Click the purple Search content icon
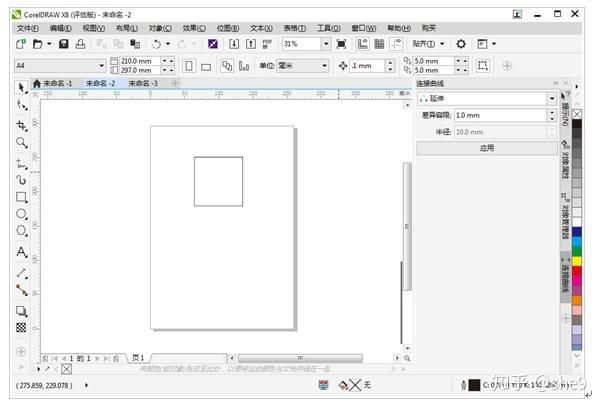Screen dimensions: 602x408 pos(213,44)
